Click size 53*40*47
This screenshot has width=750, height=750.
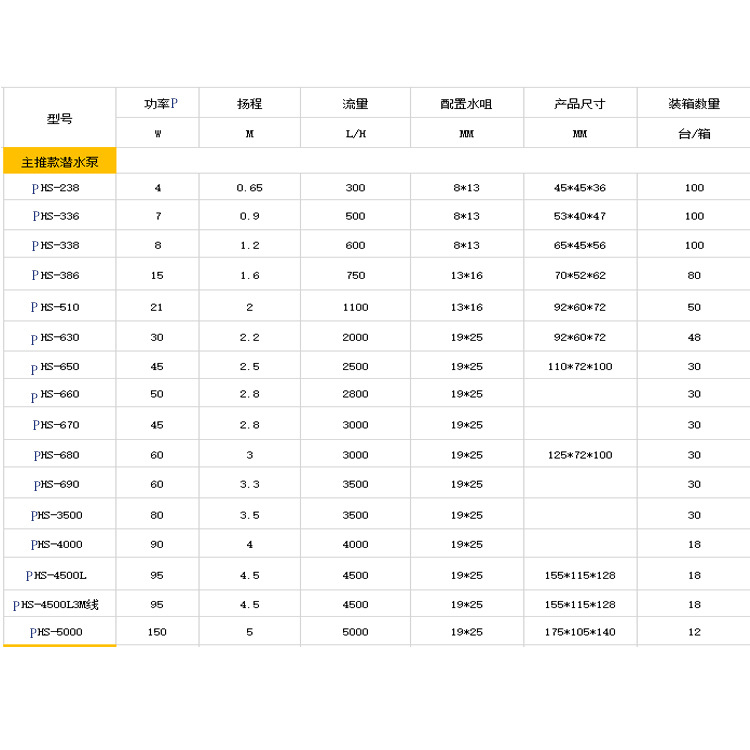(580, 216)
